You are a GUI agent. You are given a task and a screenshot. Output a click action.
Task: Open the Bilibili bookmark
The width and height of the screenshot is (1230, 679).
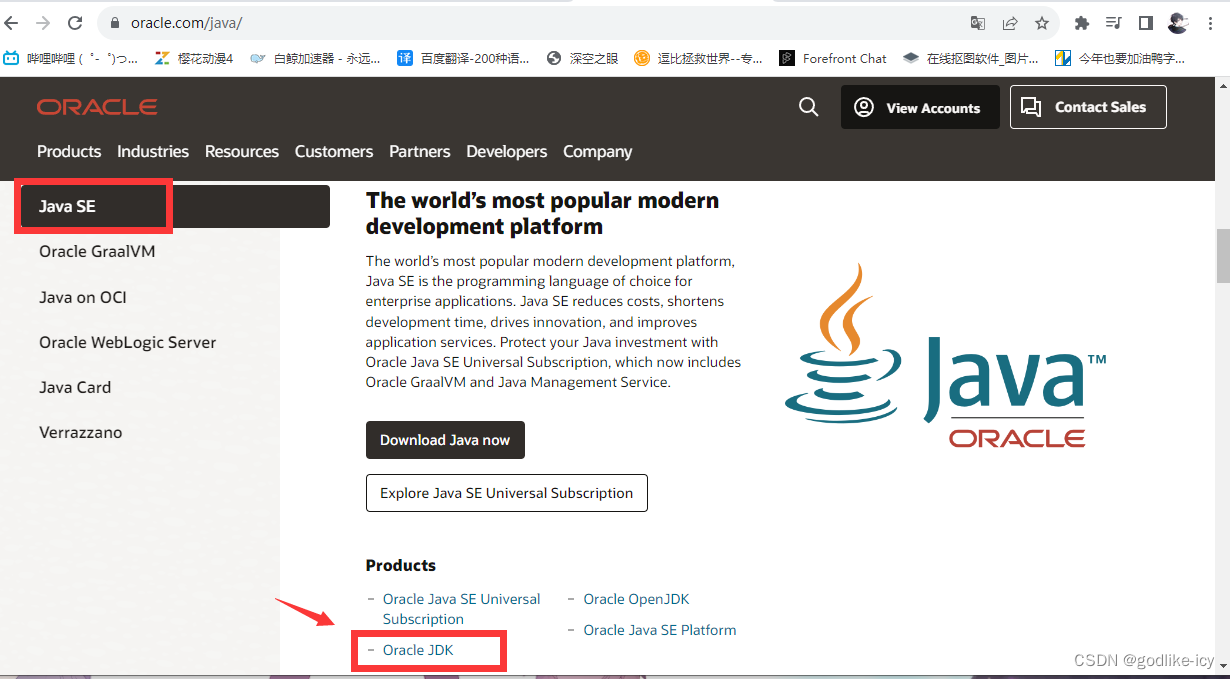pyautogui.click(x=71, y=58)
